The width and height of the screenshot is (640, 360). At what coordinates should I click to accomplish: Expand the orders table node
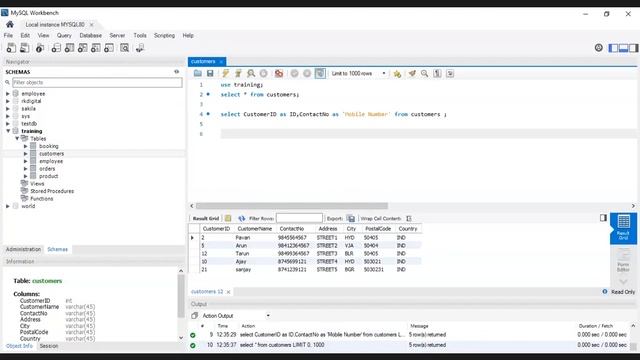(25, 169)
